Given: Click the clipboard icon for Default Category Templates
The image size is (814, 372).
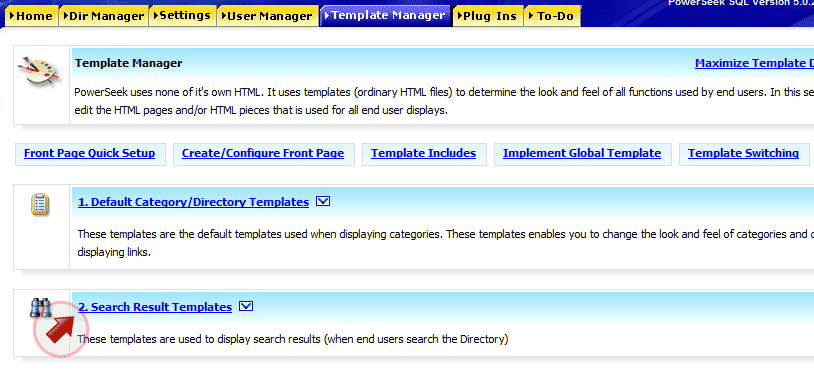Looking at the screenshot, I should click(40, 204).
